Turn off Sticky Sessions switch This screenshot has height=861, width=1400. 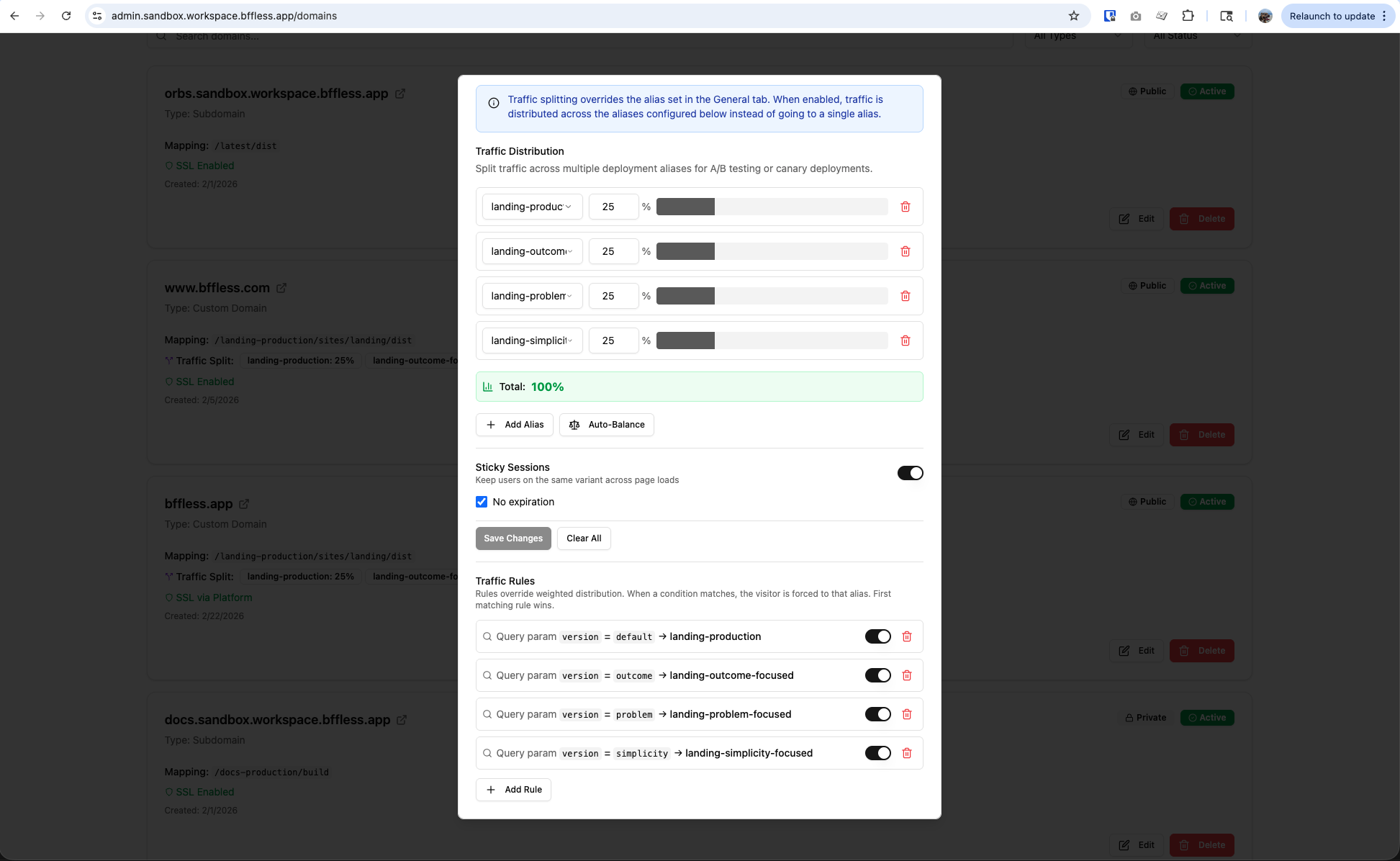point(910,473)
